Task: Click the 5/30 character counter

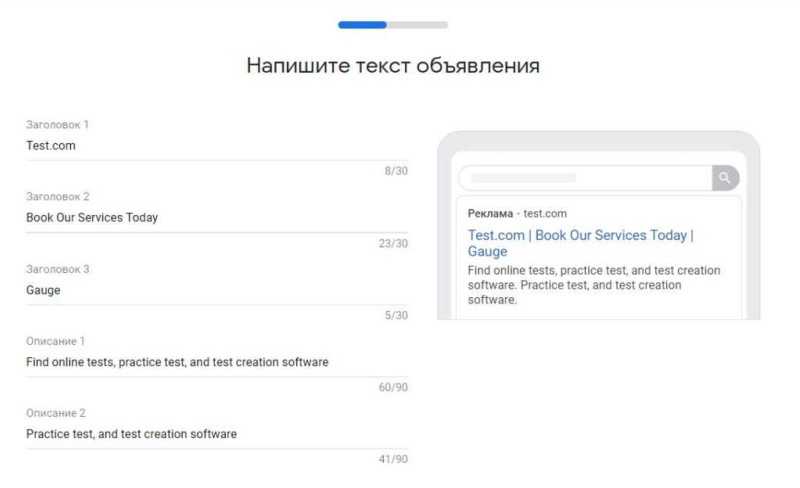Action: (x=396, y=315)
